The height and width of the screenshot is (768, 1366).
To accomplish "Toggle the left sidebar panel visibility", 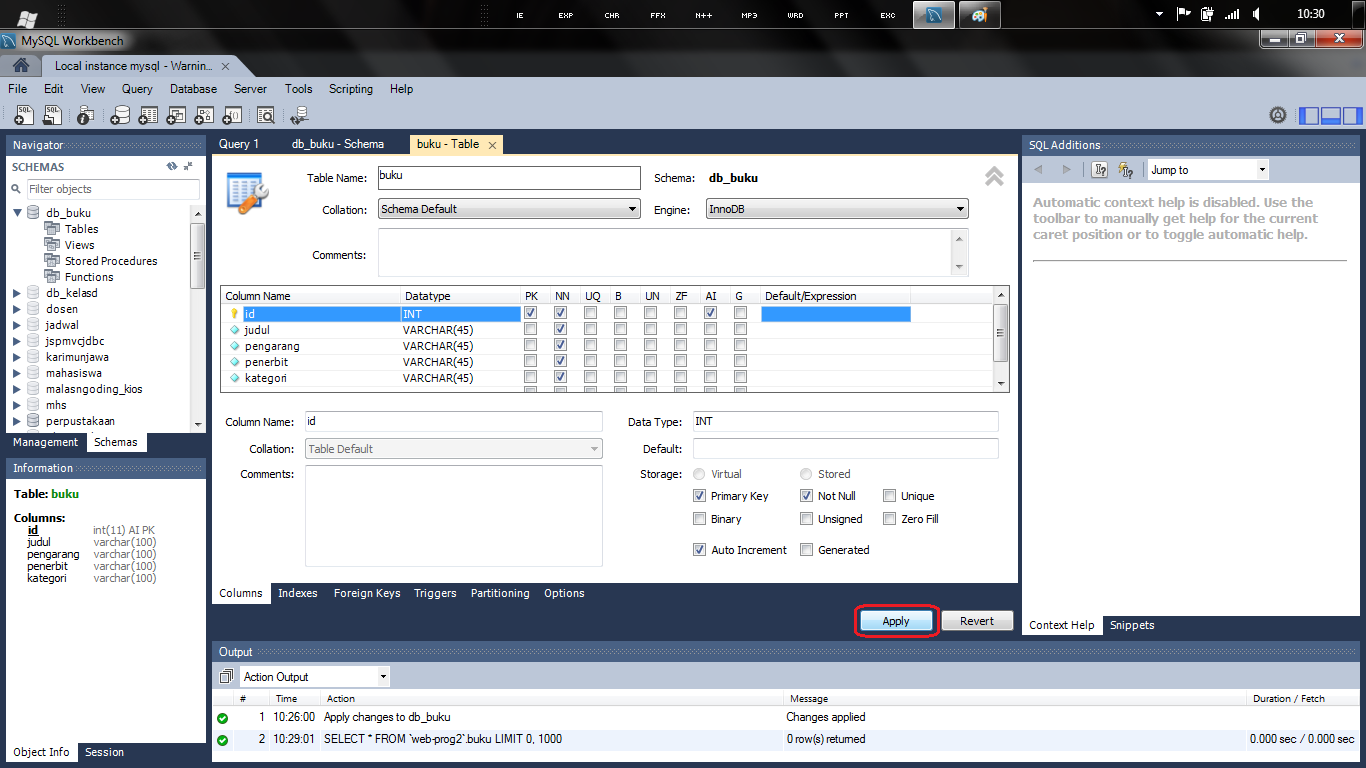I will tap(1309, 115).
